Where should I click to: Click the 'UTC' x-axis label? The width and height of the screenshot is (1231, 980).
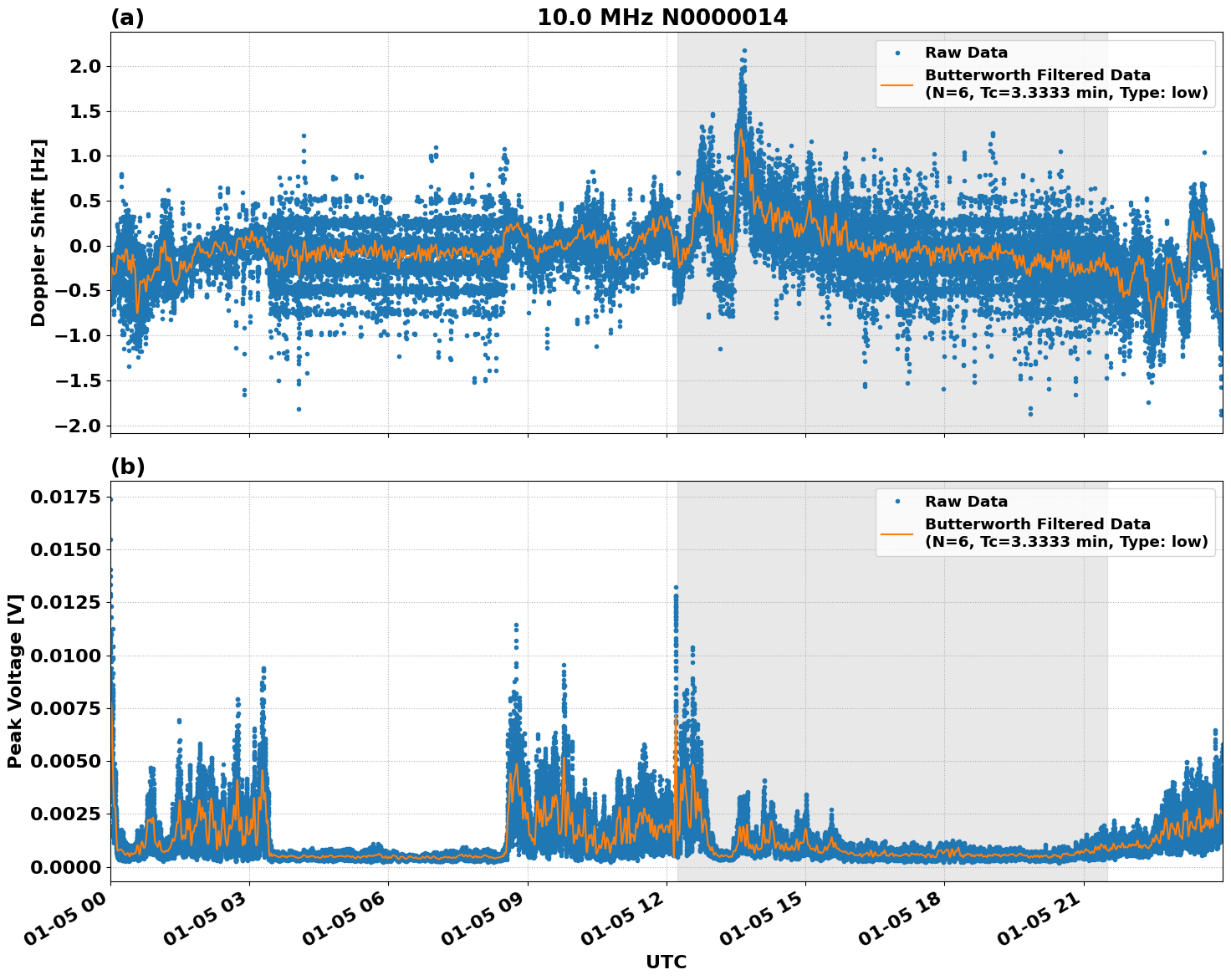666,962
